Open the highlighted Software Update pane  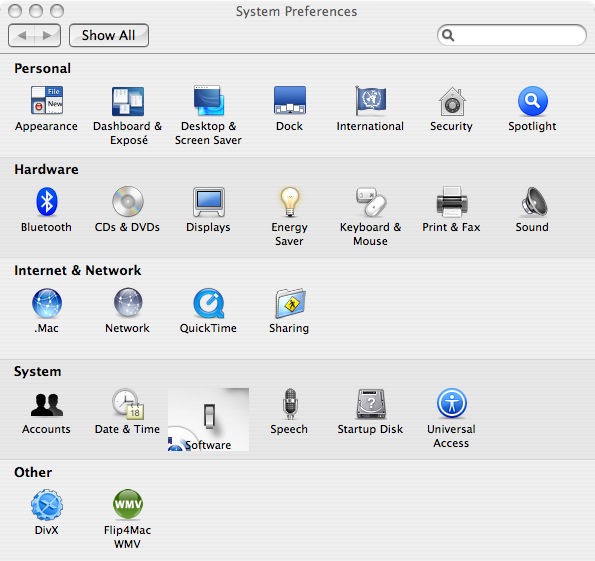[x=208, y=419]
